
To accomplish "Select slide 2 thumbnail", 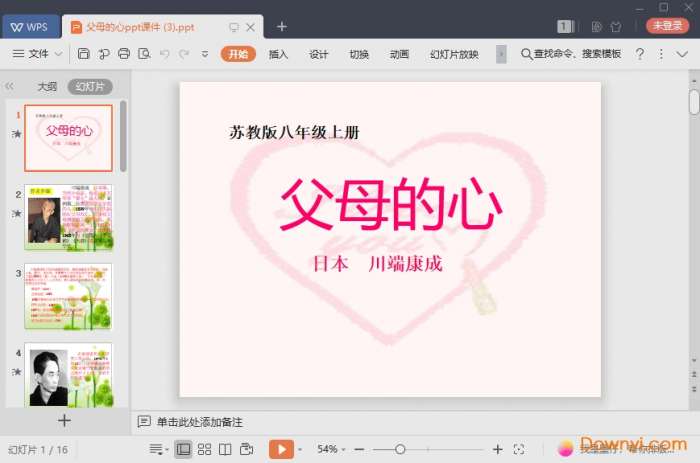I will (69, 216).
